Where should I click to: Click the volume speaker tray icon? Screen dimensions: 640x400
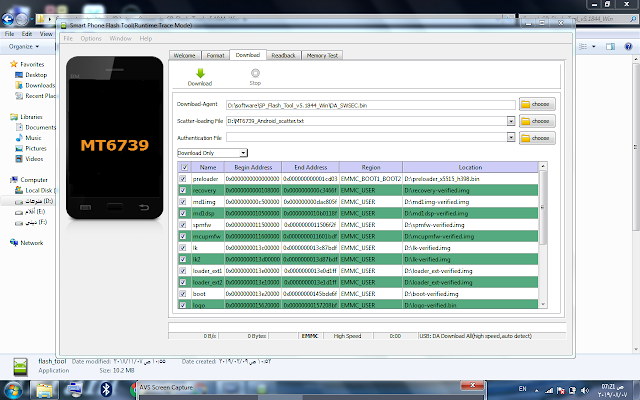(x=585, y=390)
